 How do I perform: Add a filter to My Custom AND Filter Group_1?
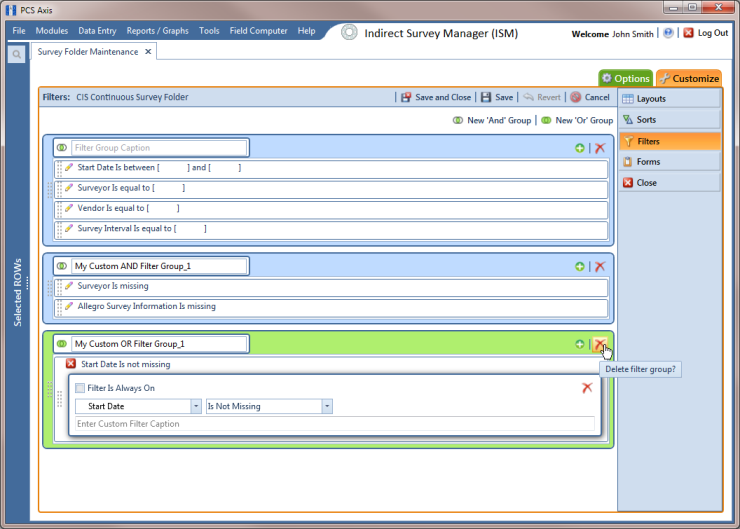coord(580,267)
